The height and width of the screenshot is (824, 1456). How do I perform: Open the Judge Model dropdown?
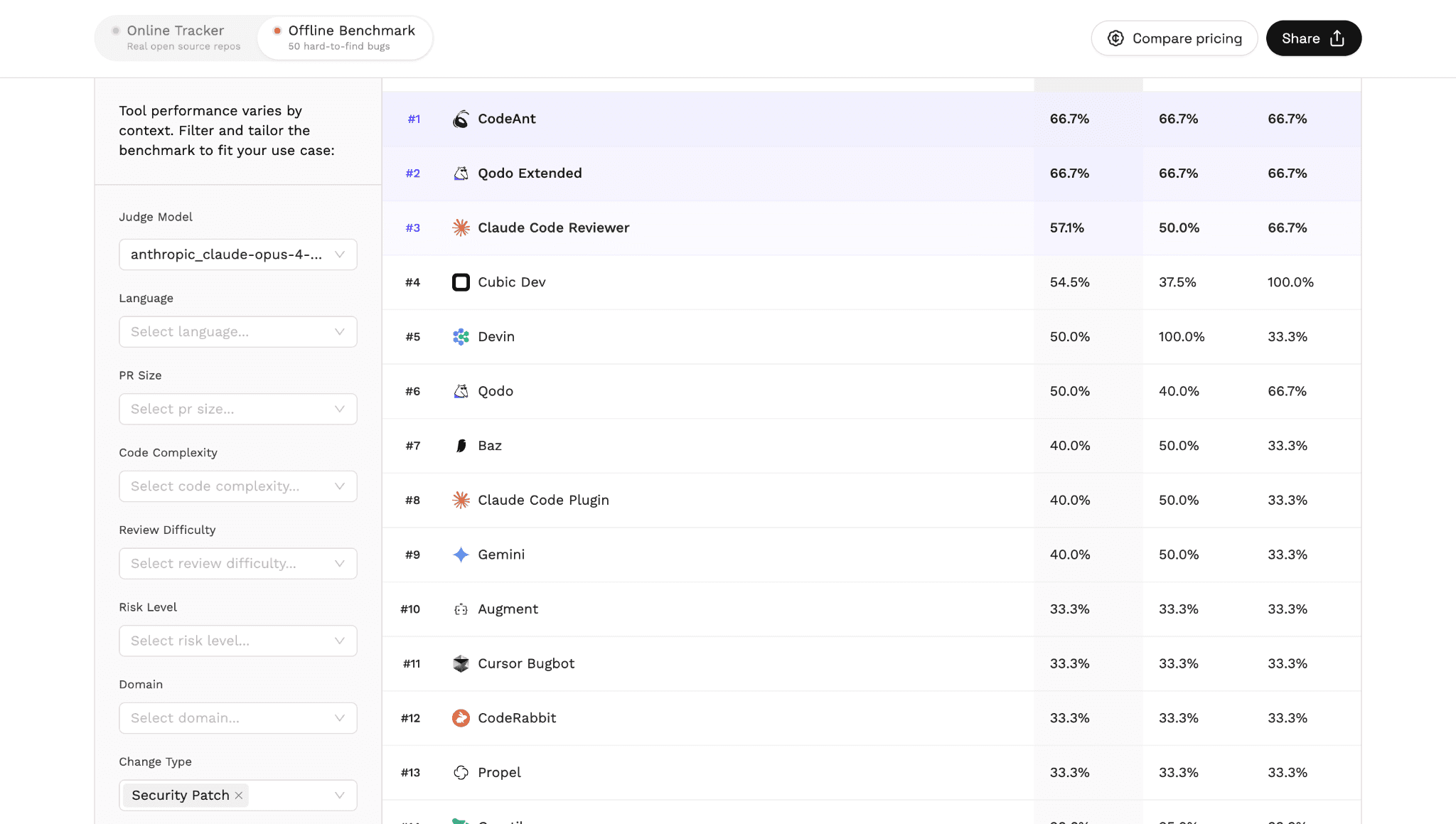pyautogui.click(x=237, y=255)
